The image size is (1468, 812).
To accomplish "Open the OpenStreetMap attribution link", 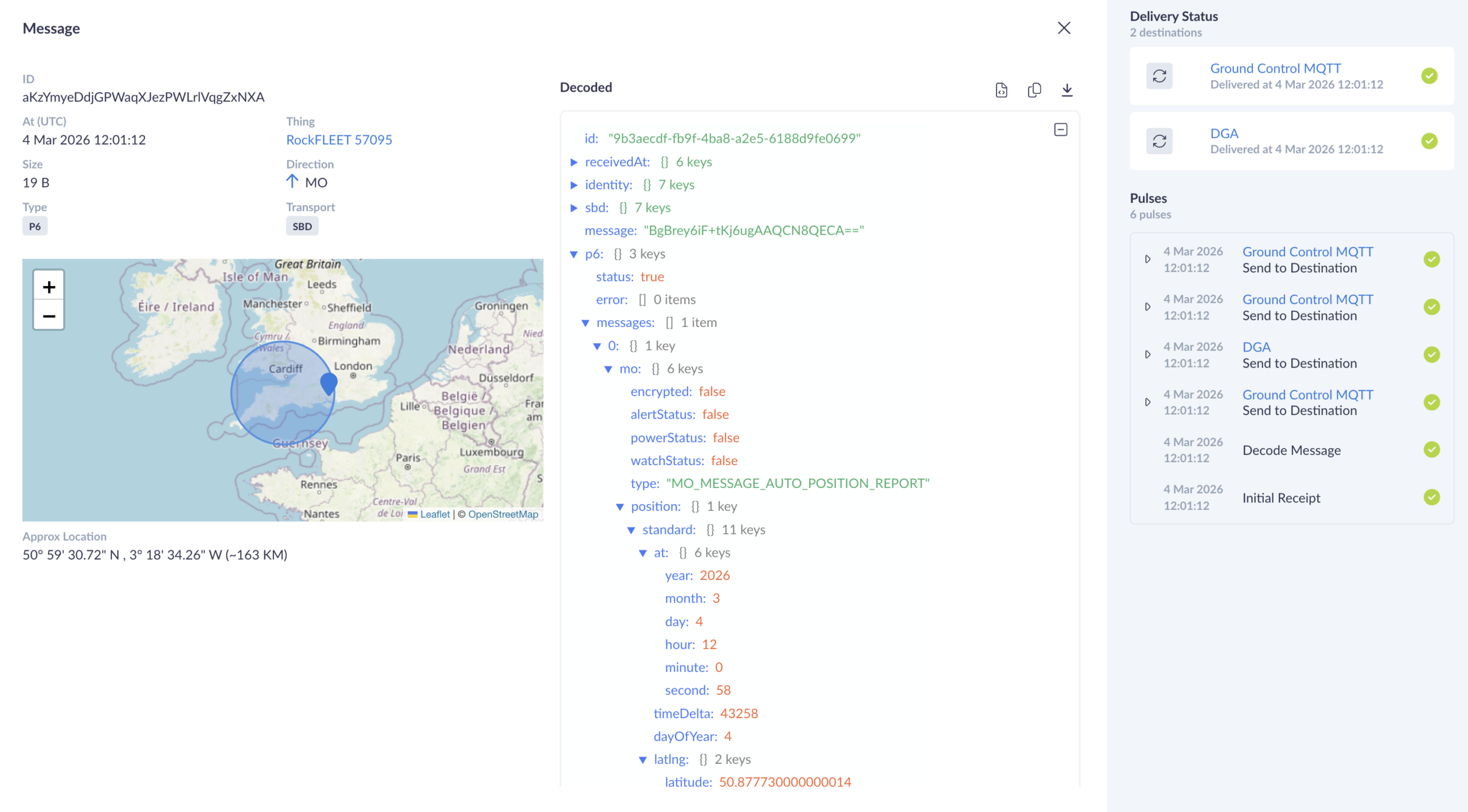I will [x=503, y=514].
